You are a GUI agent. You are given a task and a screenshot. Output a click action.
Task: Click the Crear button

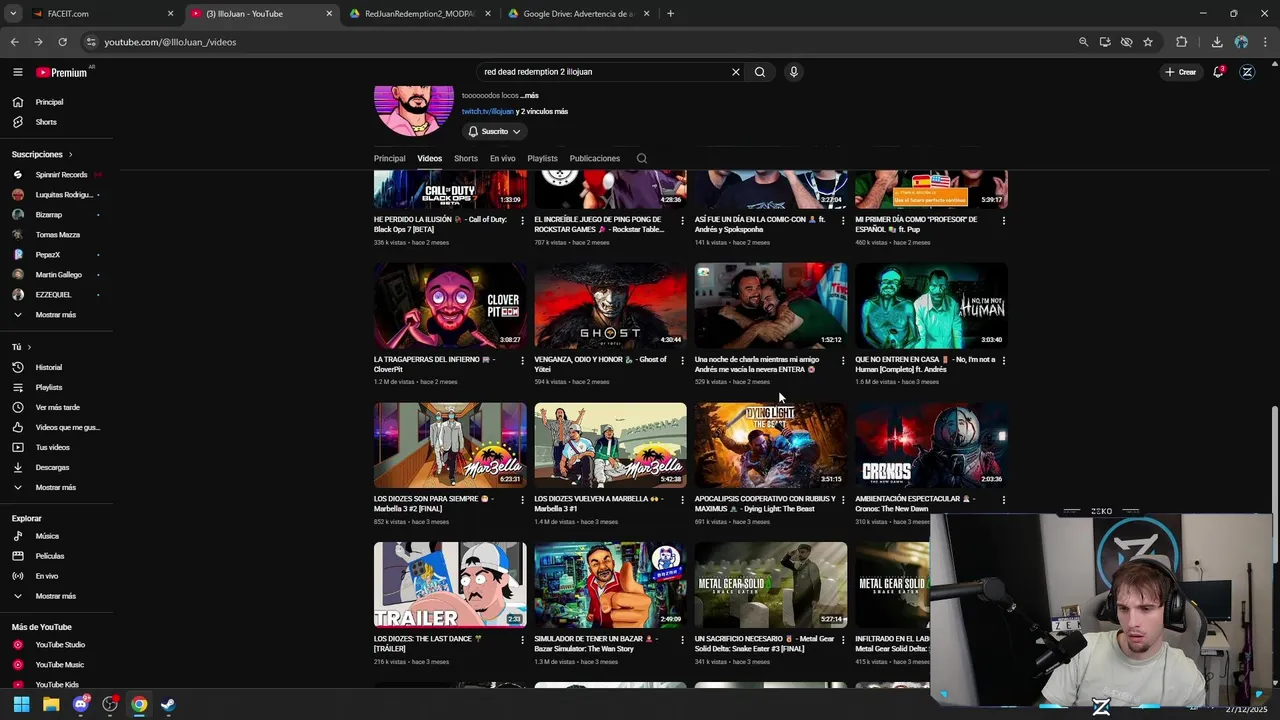click(x=1181, y=72)
